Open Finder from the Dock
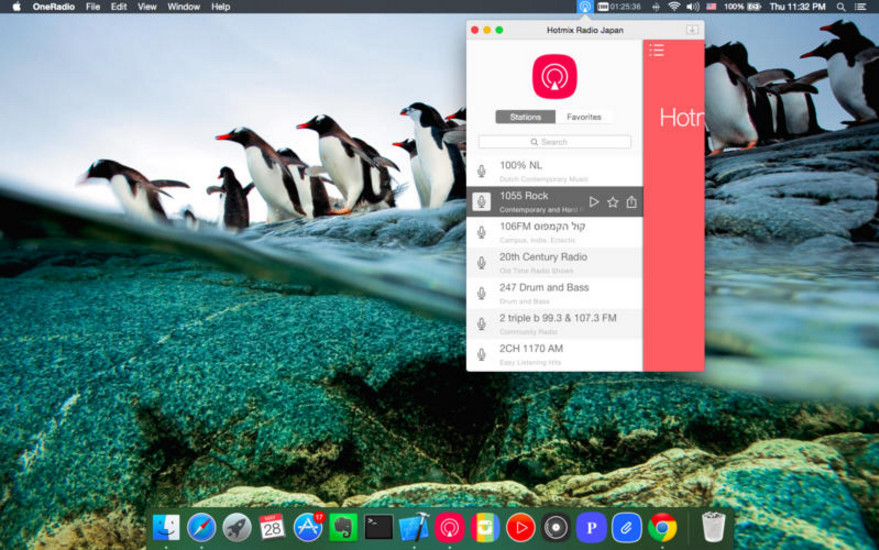879x550 pixels. click(166, 528)
